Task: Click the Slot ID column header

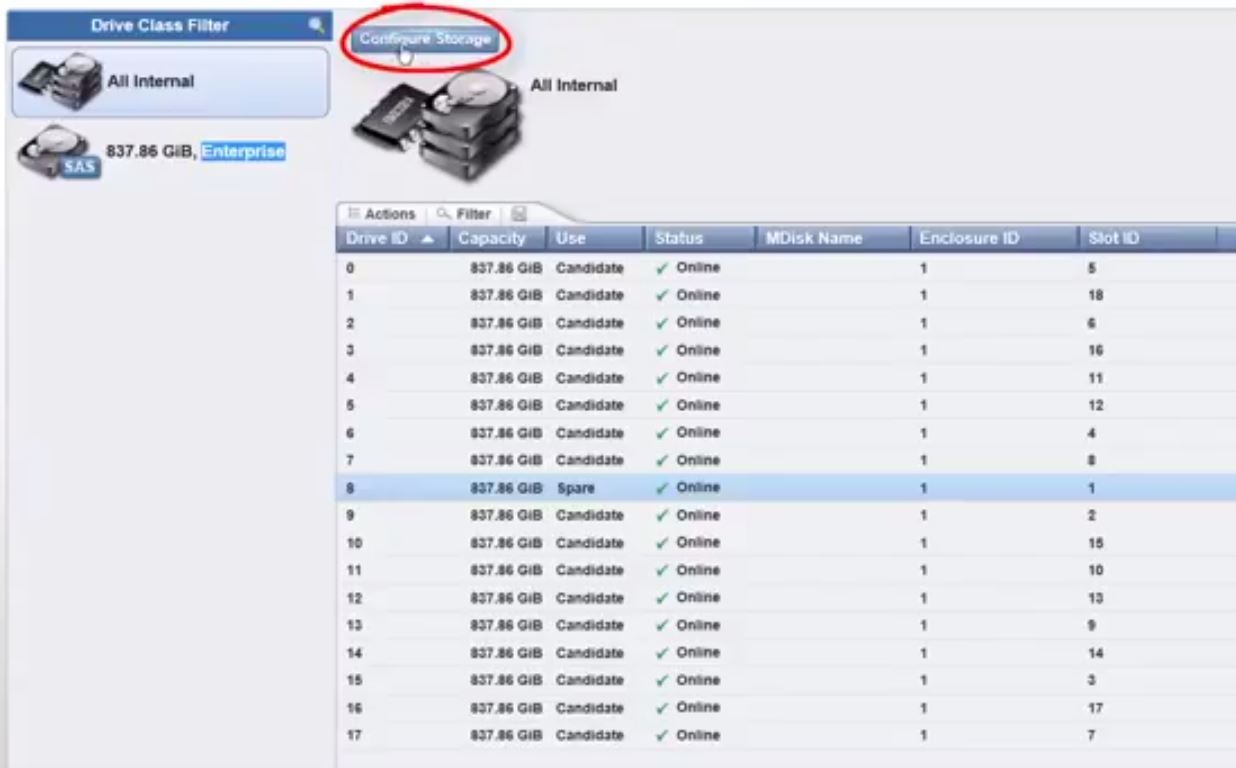Action: [1112, 239]
